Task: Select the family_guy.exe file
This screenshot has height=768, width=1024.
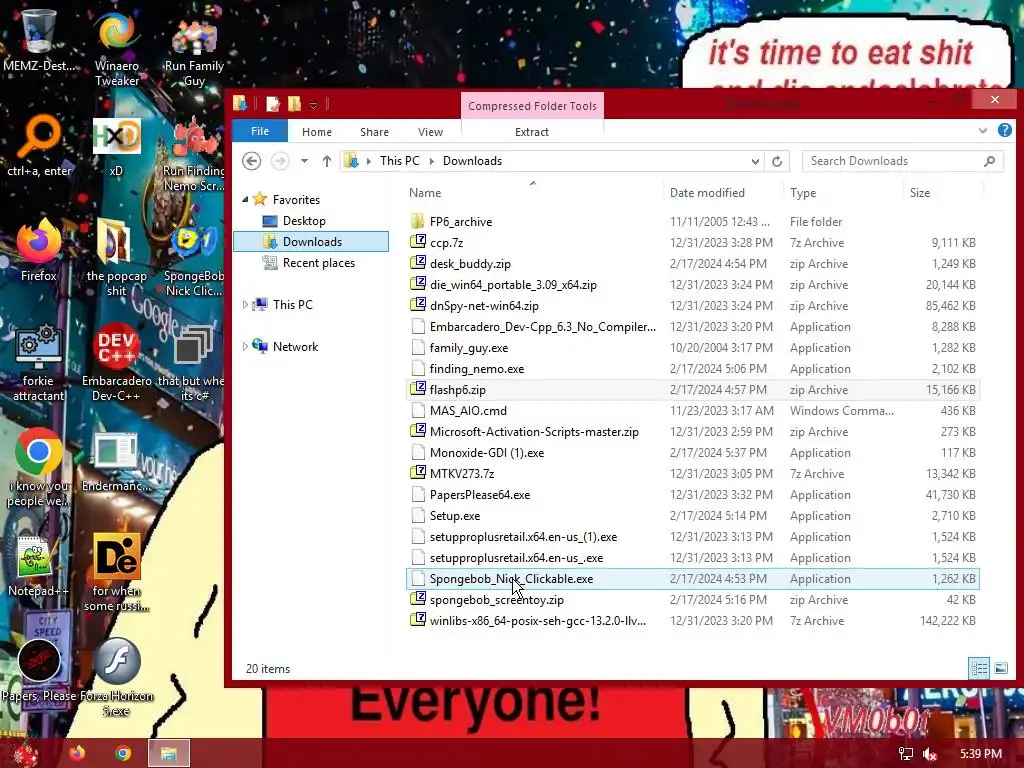Action: [x=692, y=347]
